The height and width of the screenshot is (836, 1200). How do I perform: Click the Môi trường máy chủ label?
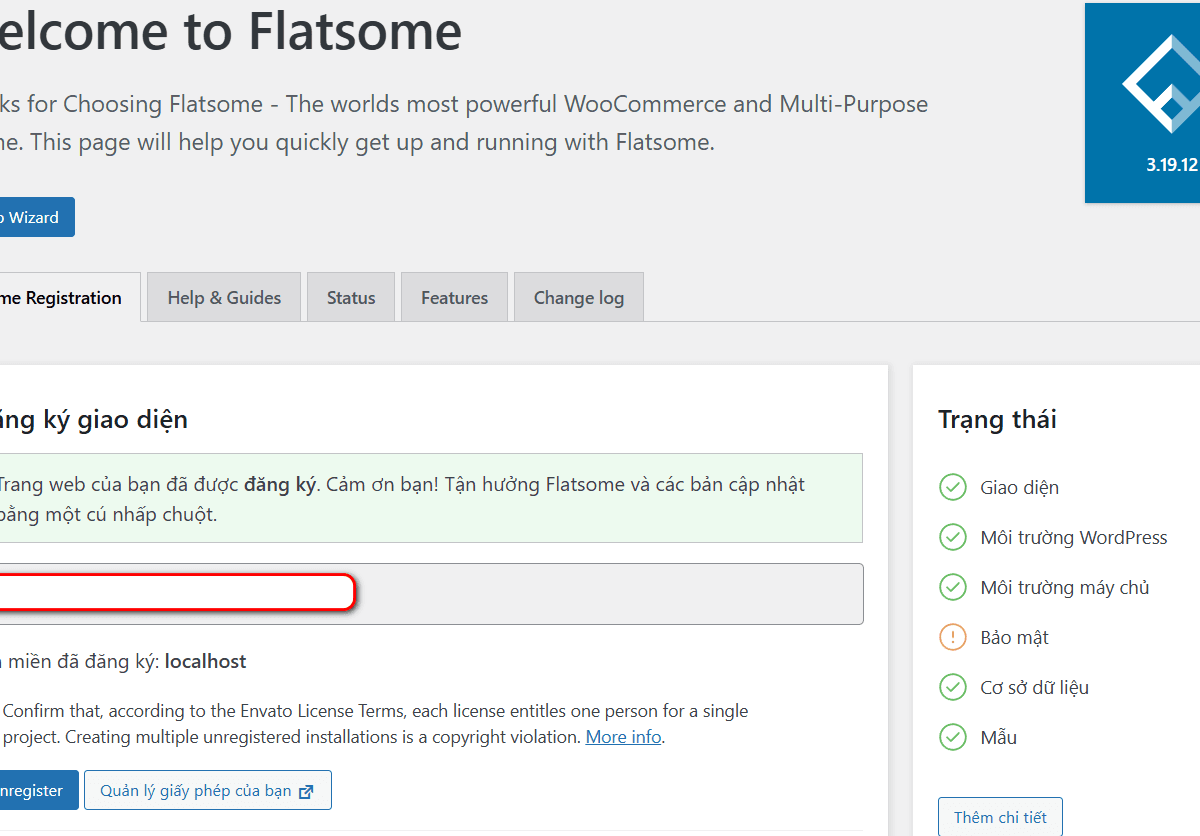(1065, 588)
